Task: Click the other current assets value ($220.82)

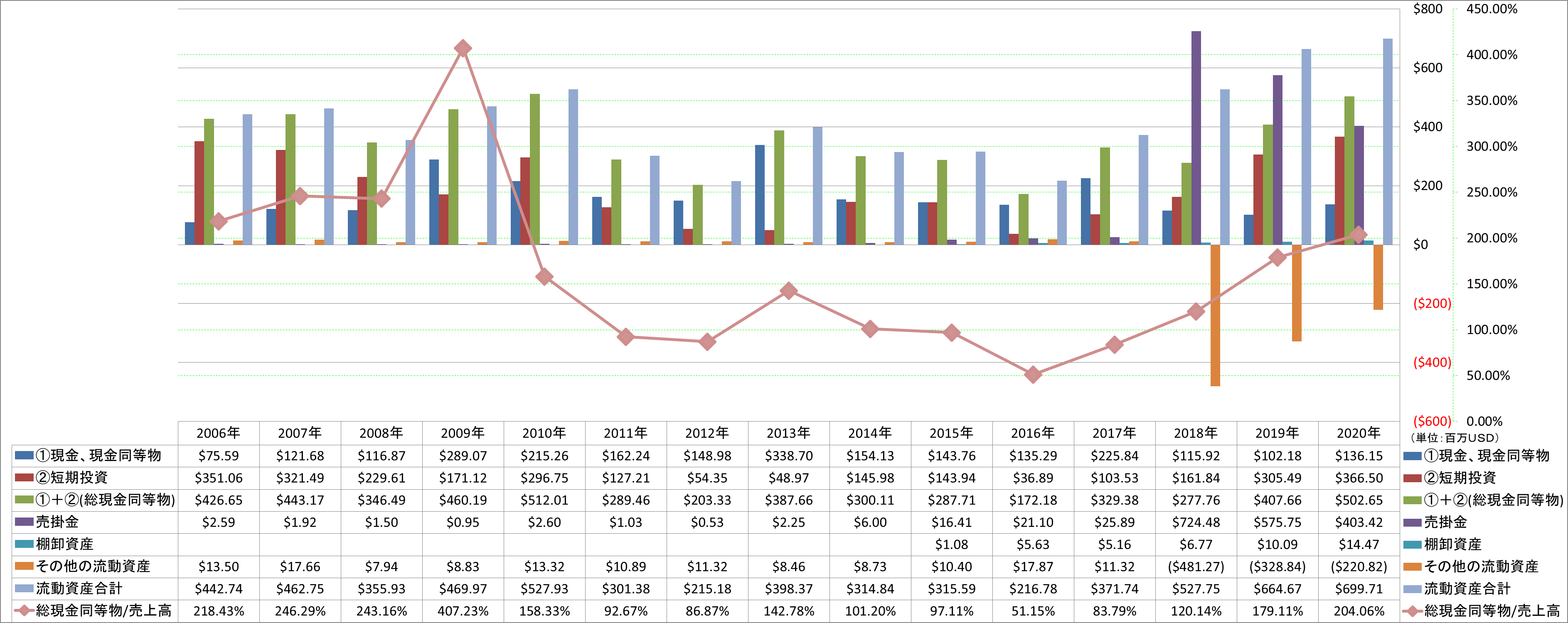Action: (1359, 567)
